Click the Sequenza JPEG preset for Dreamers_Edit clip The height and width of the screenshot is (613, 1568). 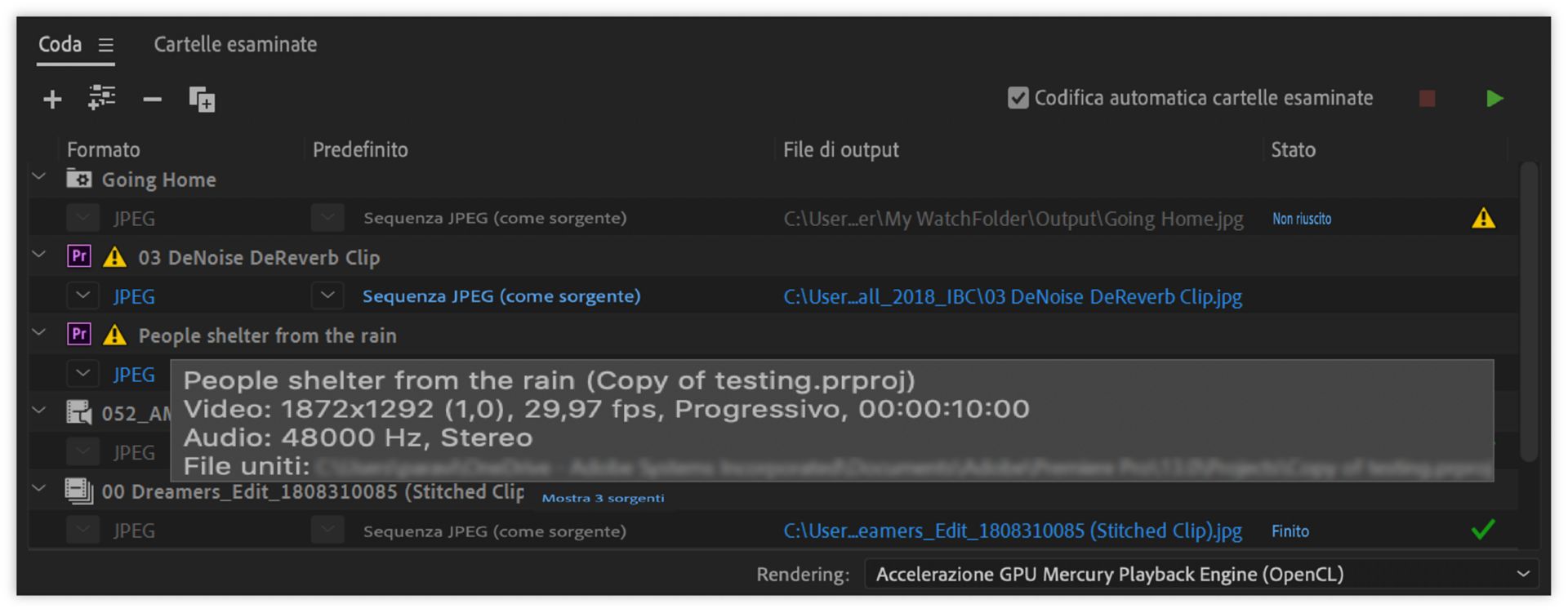(494, 530)
